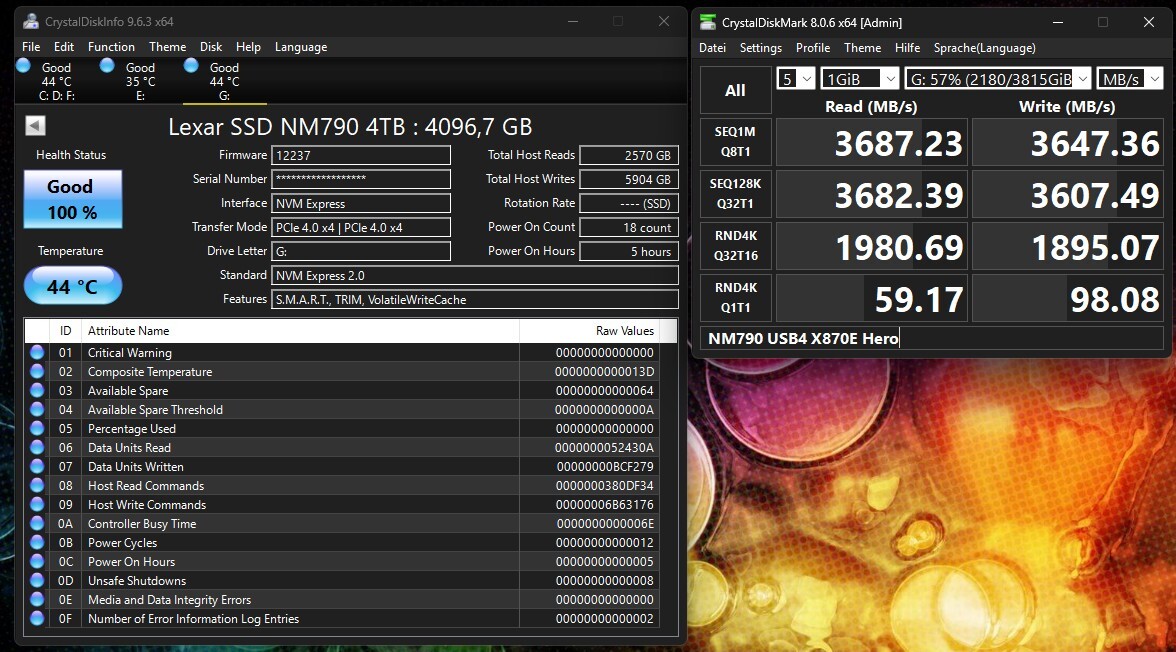This screenshot has height=652, width=1176.
Task: Switch to the G: drive tab
Action: [224, 82]
